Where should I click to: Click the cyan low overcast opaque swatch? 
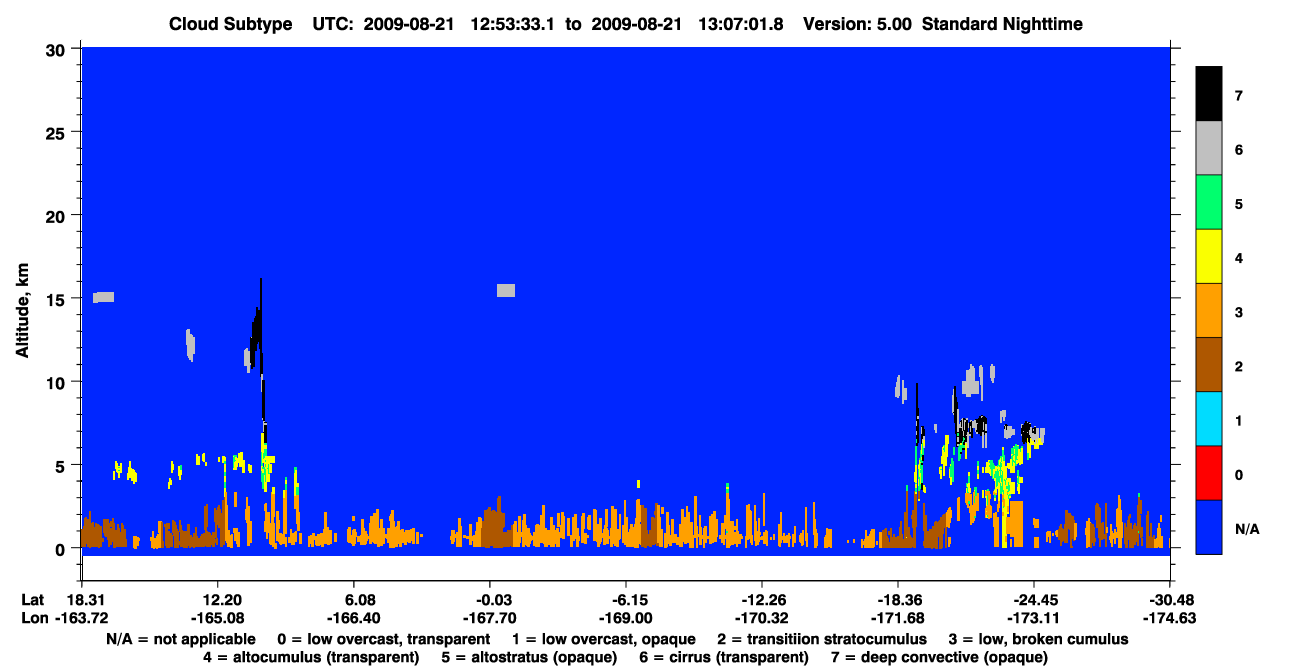(x=1209, y=418)
